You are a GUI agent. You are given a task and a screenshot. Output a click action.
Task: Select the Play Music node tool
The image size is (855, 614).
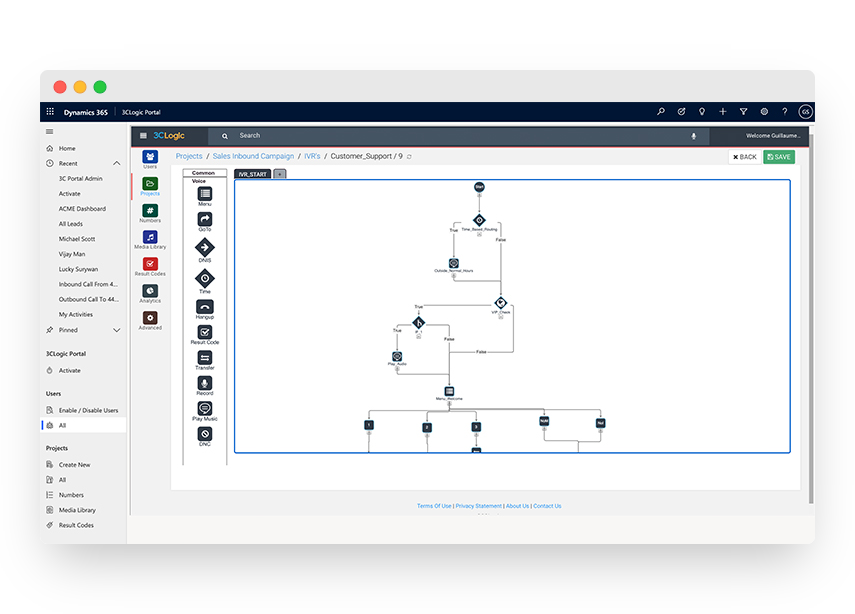[204, 408]
